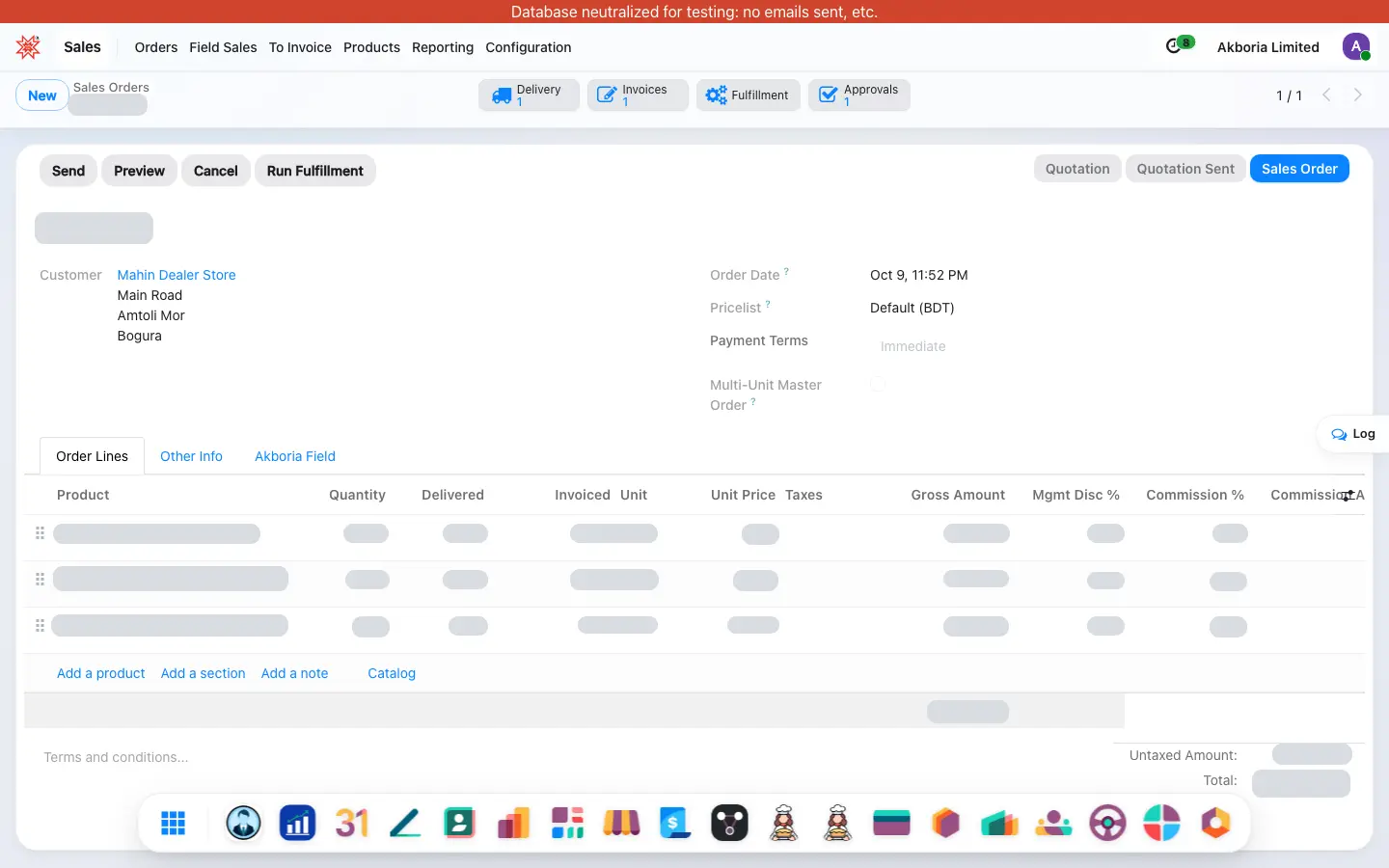1389x868 pixels.
Task: Open the Sign pen icon in dock
Action: pyautogui.click(x=405, y=823)
